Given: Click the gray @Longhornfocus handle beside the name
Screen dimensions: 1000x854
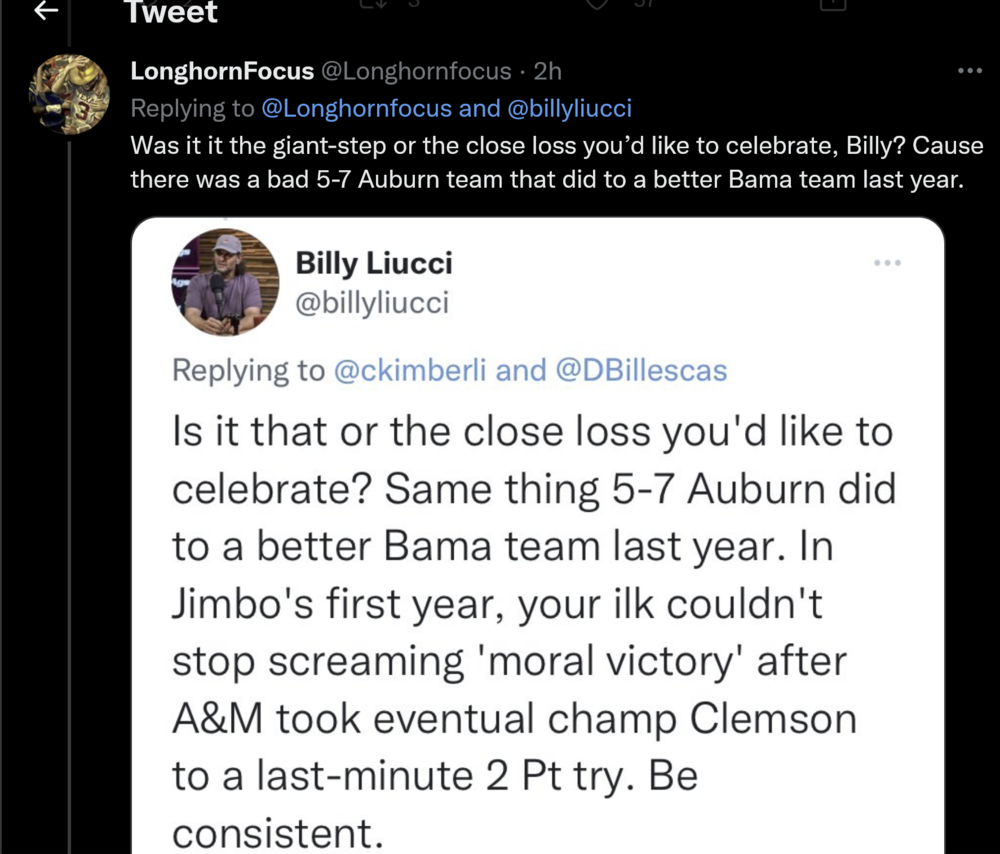Looking at the screenshot, I should [x=414, y=71].
